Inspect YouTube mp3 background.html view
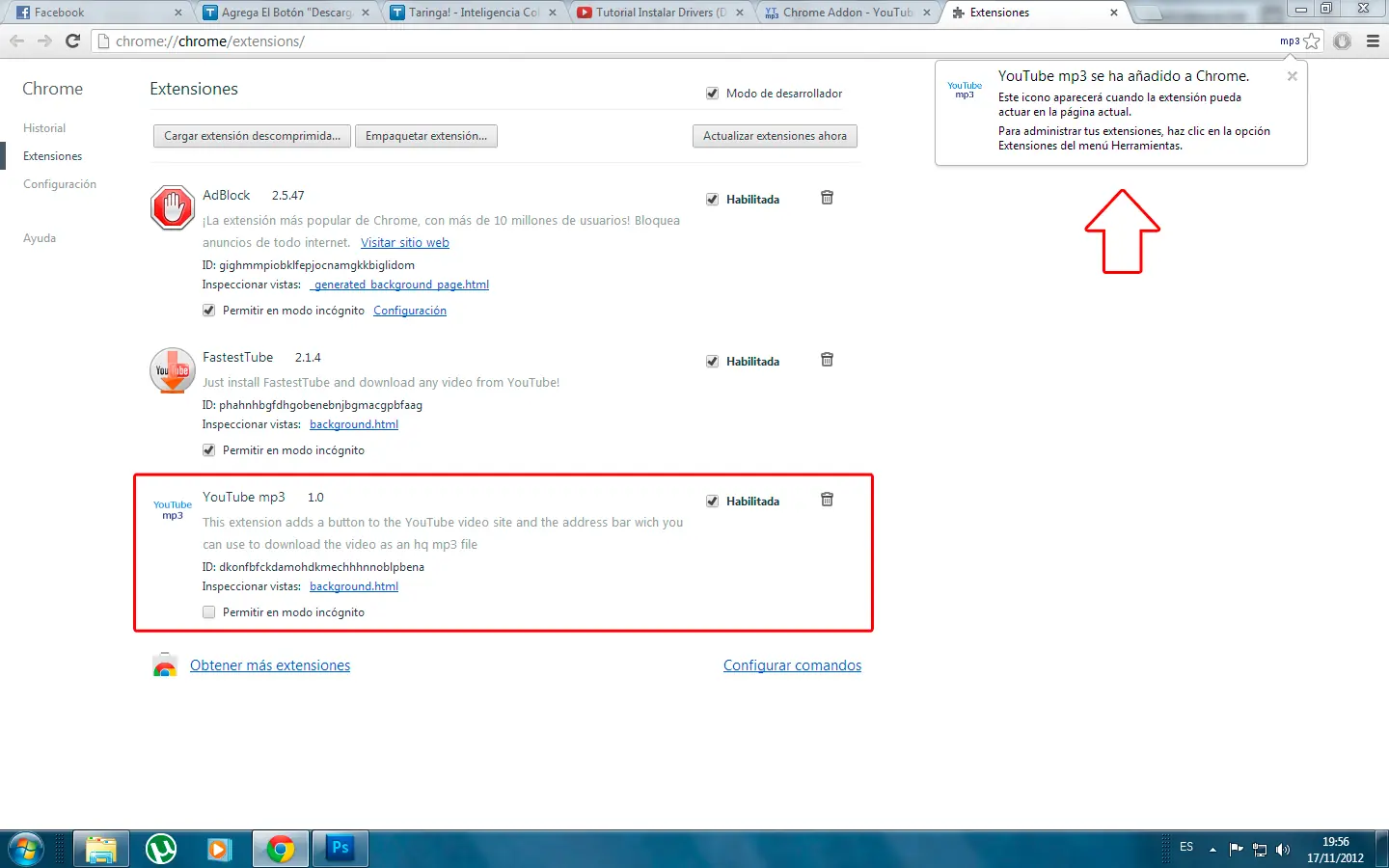 point(354,586)
